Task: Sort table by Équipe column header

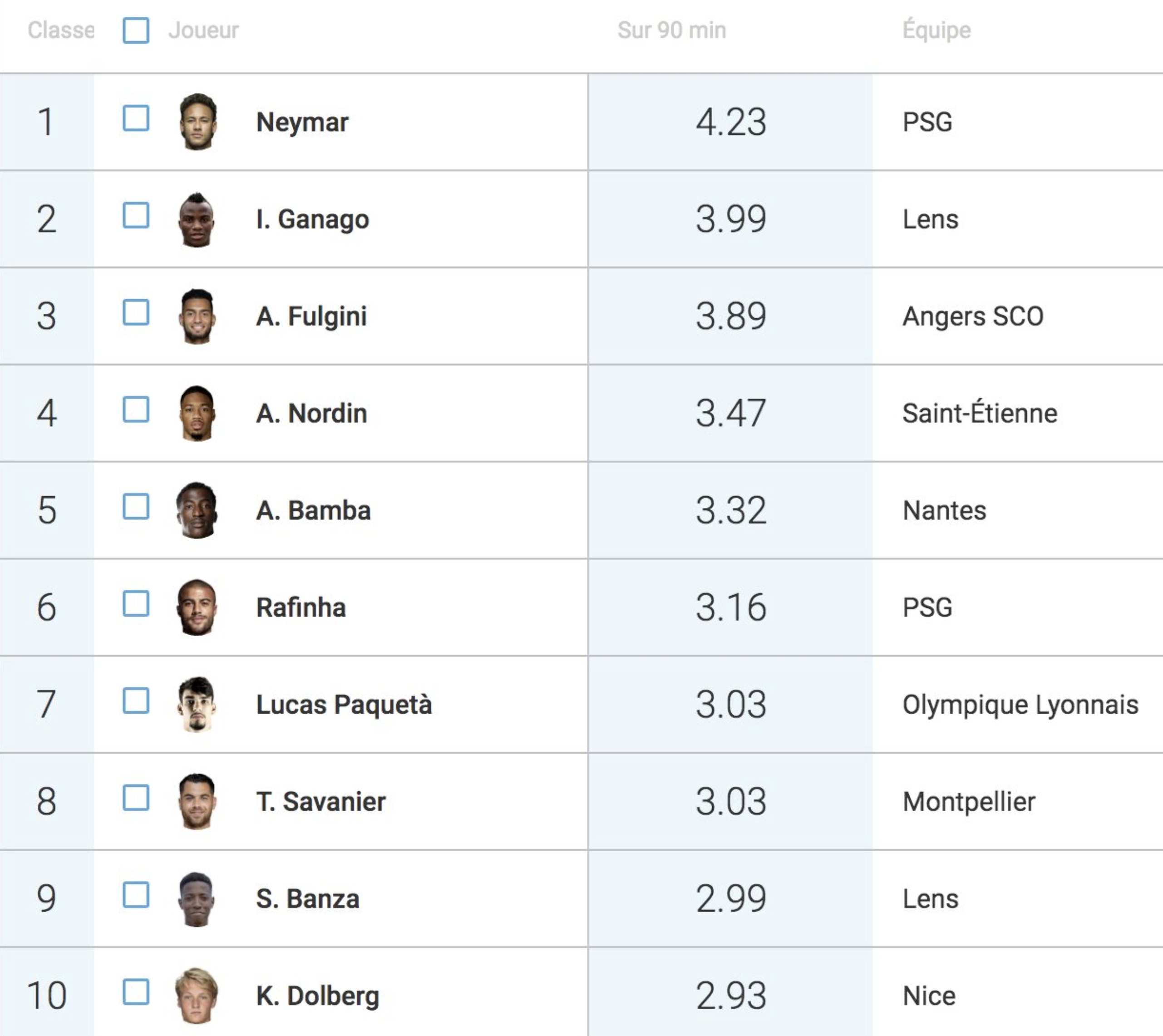Action: click(x=936, y=30)
